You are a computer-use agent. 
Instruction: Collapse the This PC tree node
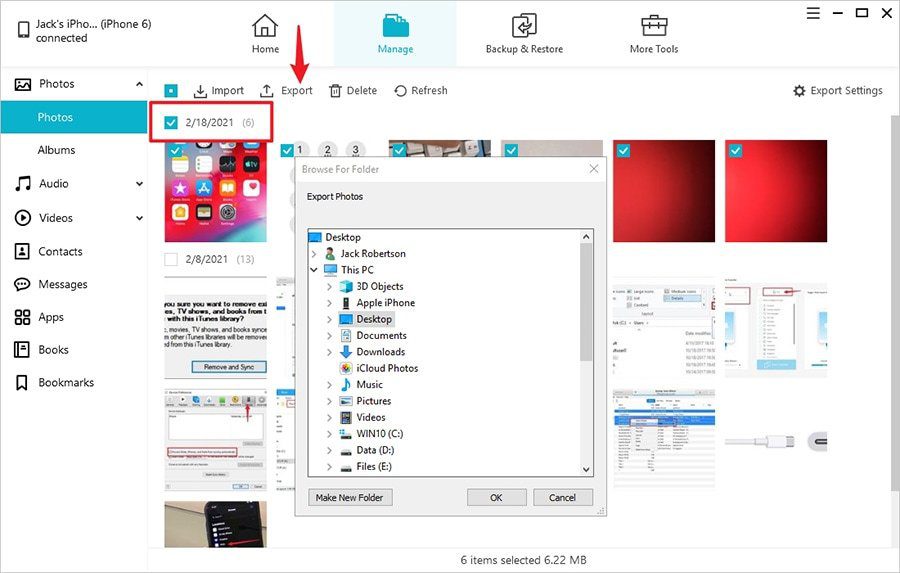pos(313,269)
